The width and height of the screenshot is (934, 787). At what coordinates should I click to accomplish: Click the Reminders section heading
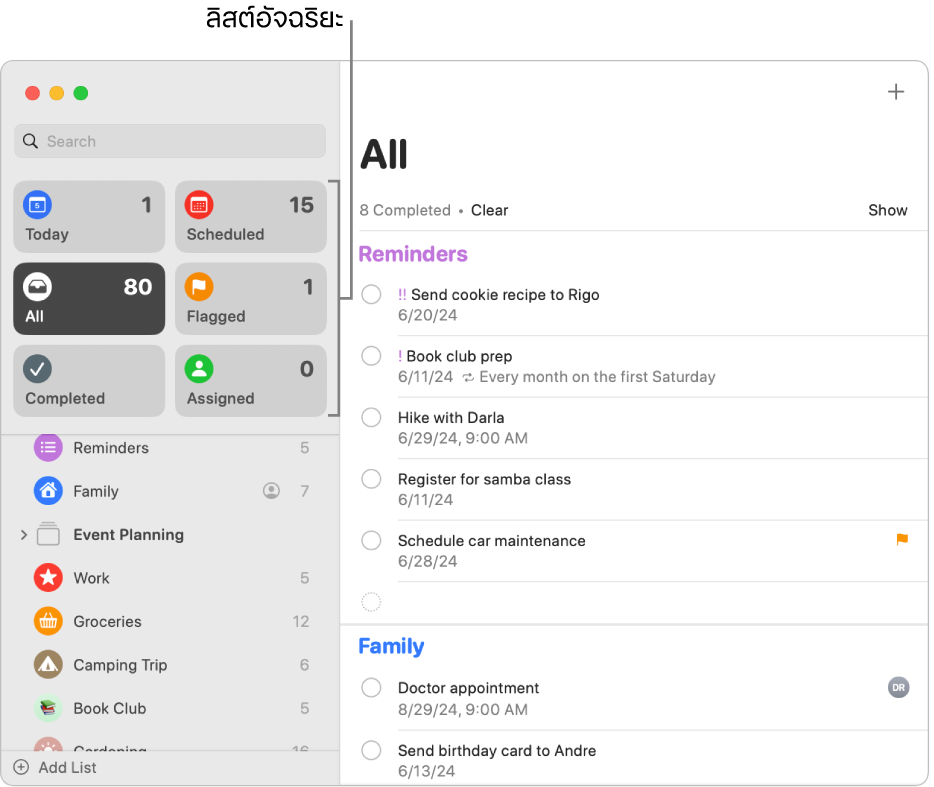tap(413, 254)
